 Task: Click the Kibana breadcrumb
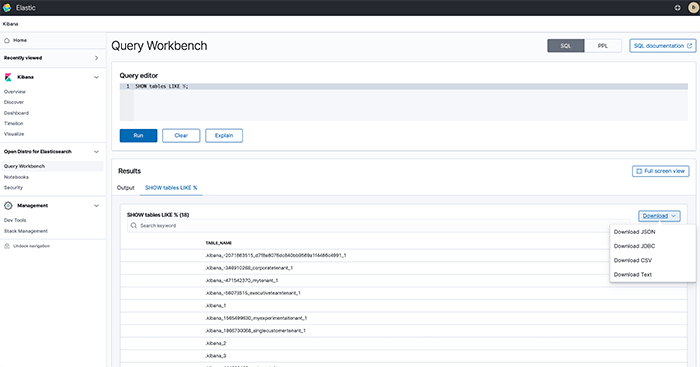click(10, 24)
